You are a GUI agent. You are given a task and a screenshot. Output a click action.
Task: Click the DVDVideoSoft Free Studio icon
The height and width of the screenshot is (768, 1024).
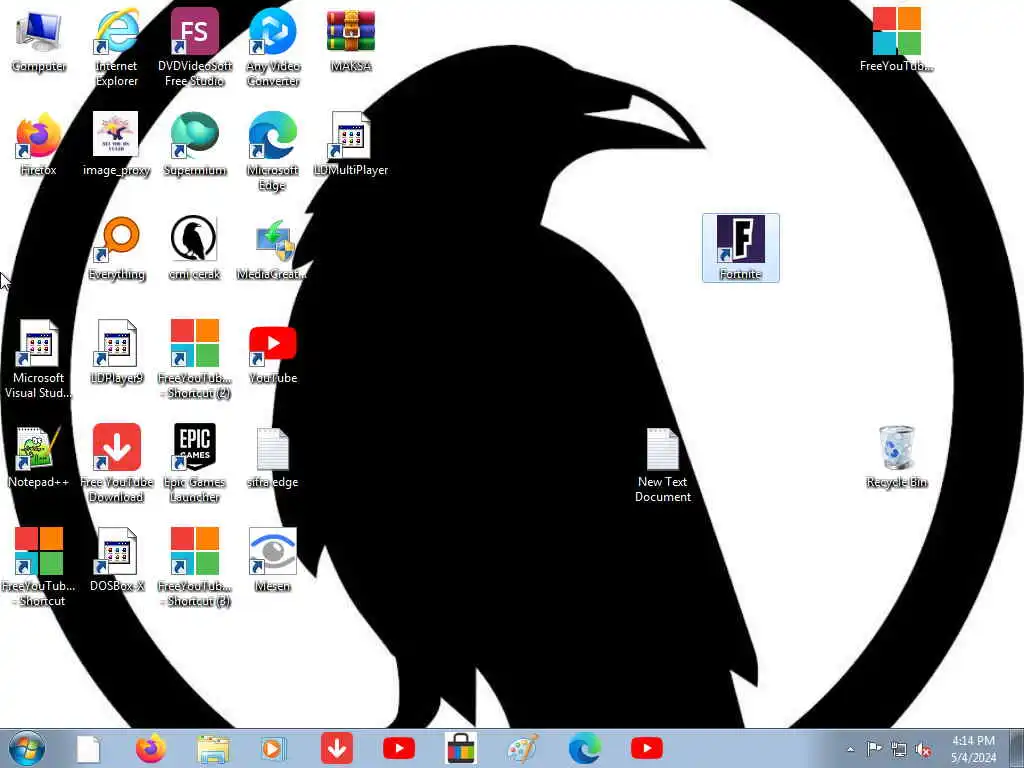click(x=195, y=48)
